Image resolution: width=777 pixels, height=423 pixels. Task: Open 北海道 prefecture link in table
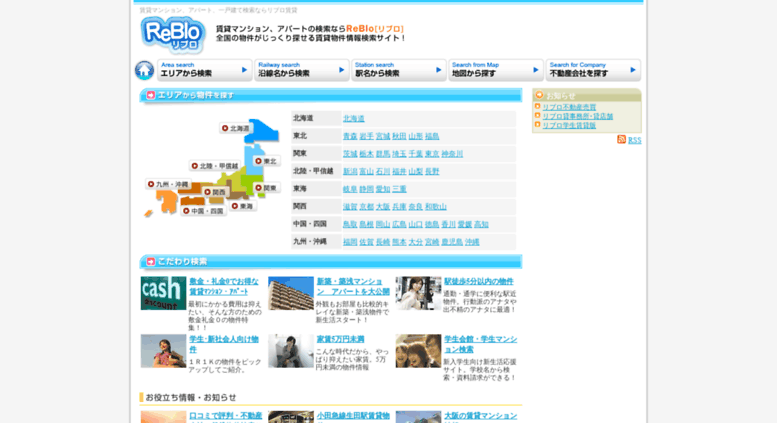coord(353,118)
